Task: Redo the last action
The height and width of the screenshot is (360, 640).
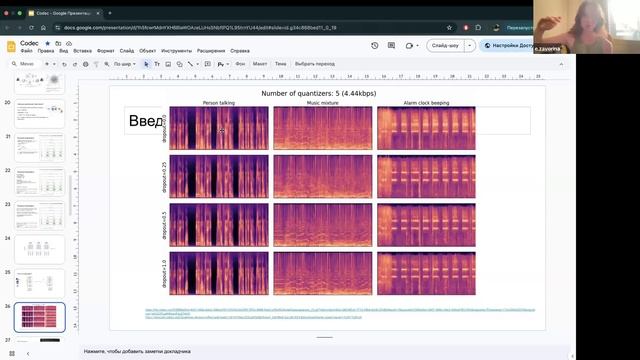Action: (75, 64)
